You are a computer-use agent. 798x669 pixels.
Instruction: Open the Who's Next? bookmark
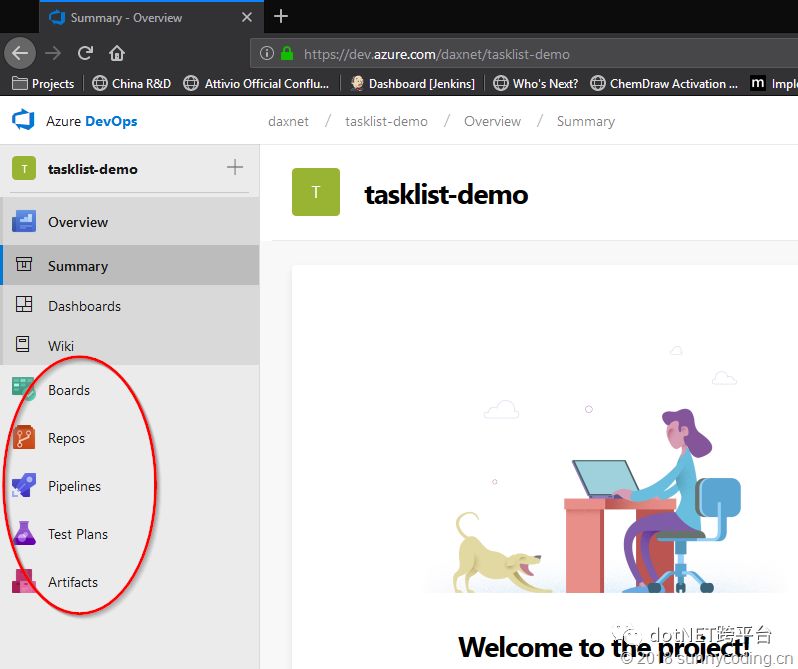click(535, 83)
